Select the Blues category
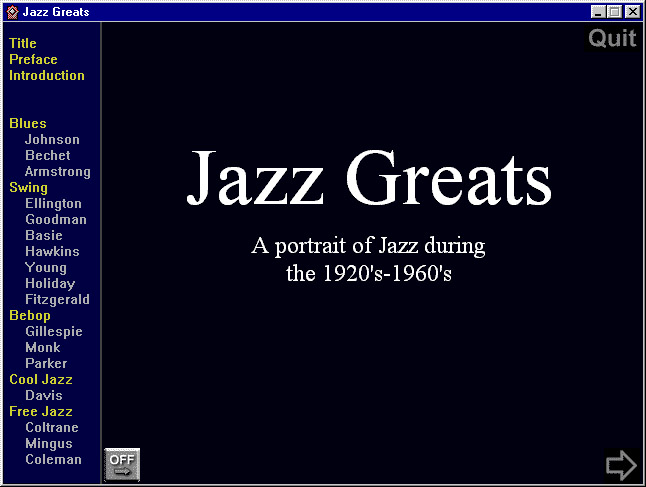Viewport: 646px width, 487px height. (x=28, y=123)
